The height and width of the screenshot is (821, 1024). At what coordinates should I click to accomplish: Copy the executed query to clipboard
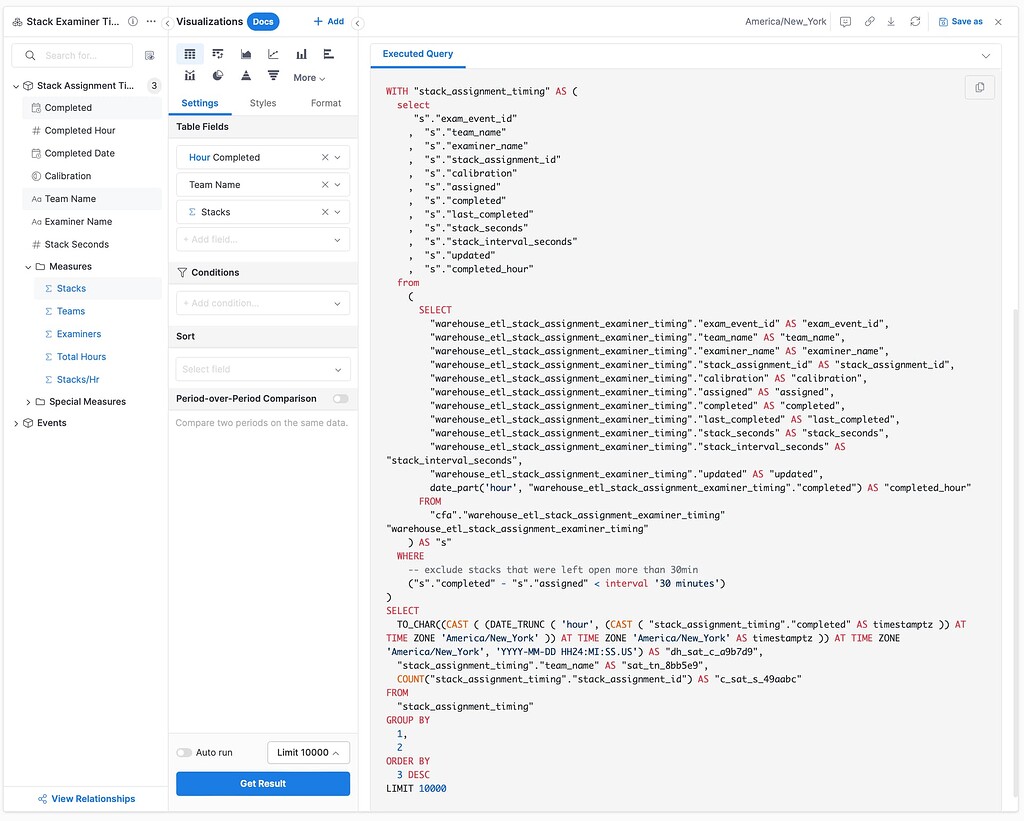(x=979, y=88)
